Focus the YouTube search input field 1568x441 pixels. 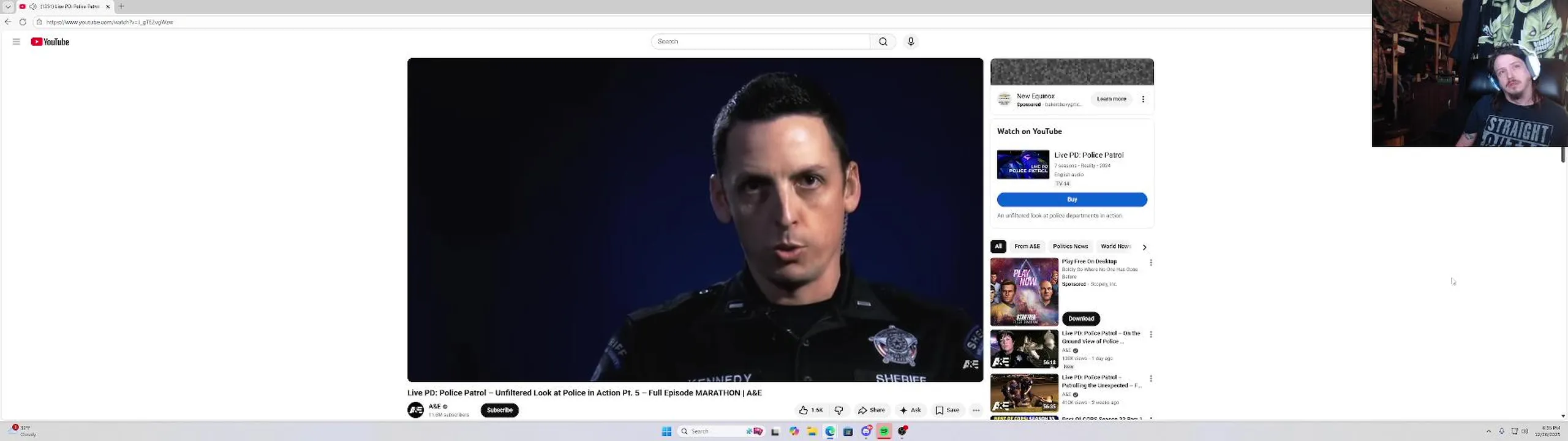click(760, 42)
